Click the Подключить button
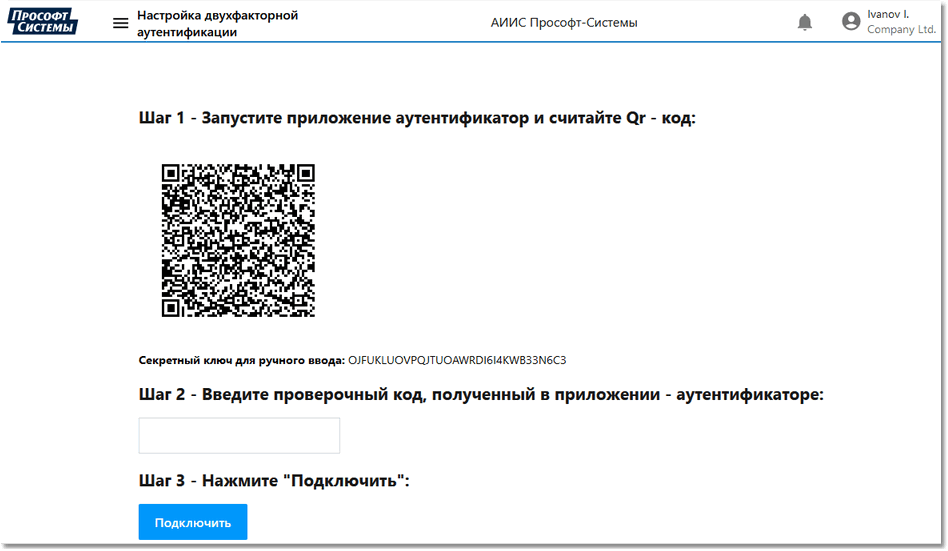948x551 pixels. point(193,522)
